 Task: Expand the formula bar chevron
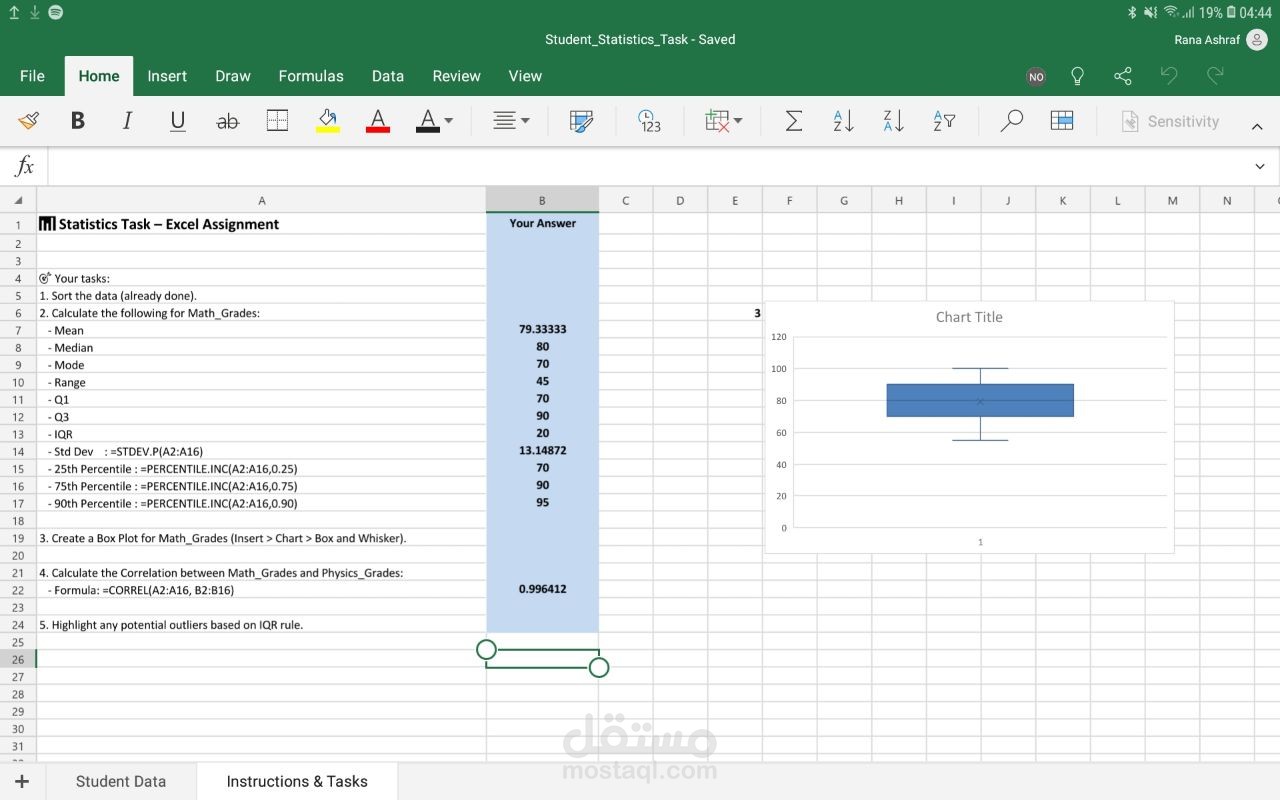[1259, 166]
